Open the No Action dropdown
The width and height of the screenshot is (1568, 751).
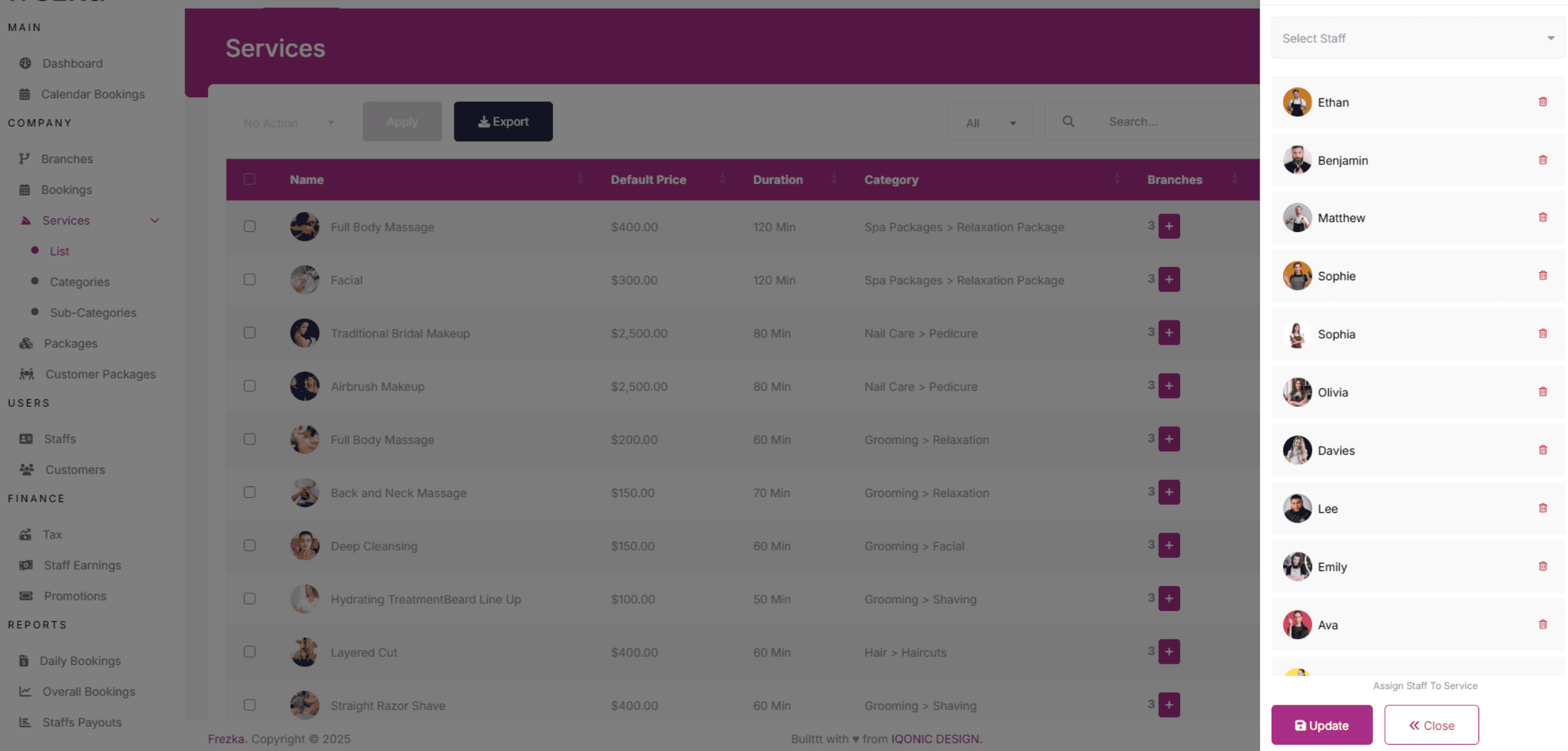288,122
